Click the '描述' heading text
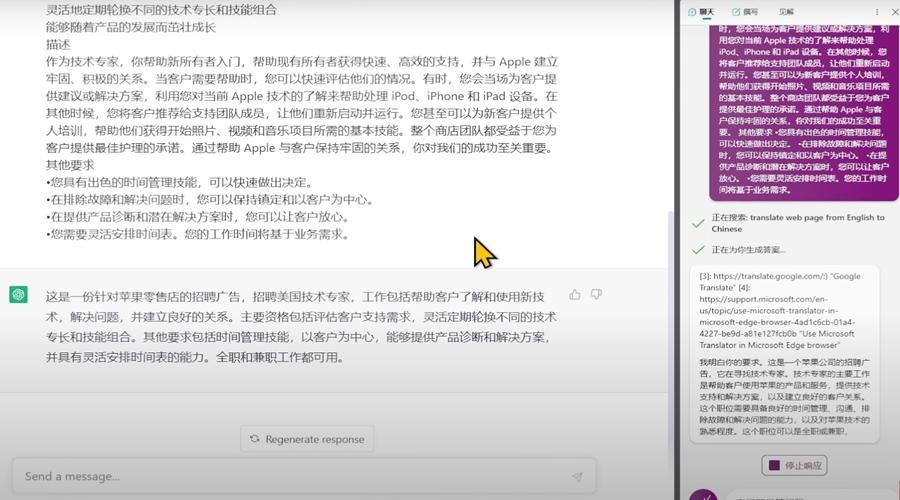900x500 pixels. [x=58, y=44]
